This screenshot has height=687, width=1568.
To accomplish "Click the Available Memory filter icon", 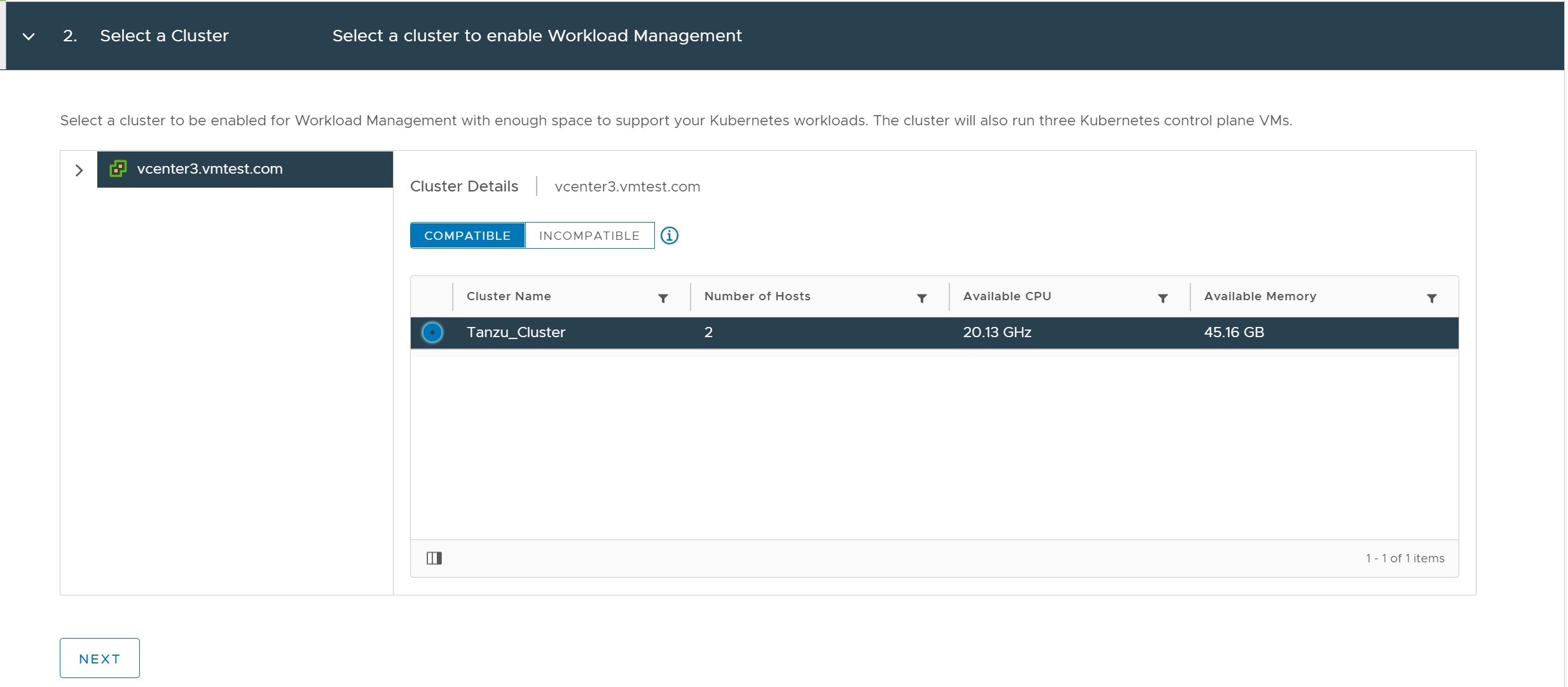I will click(1431, 298).
